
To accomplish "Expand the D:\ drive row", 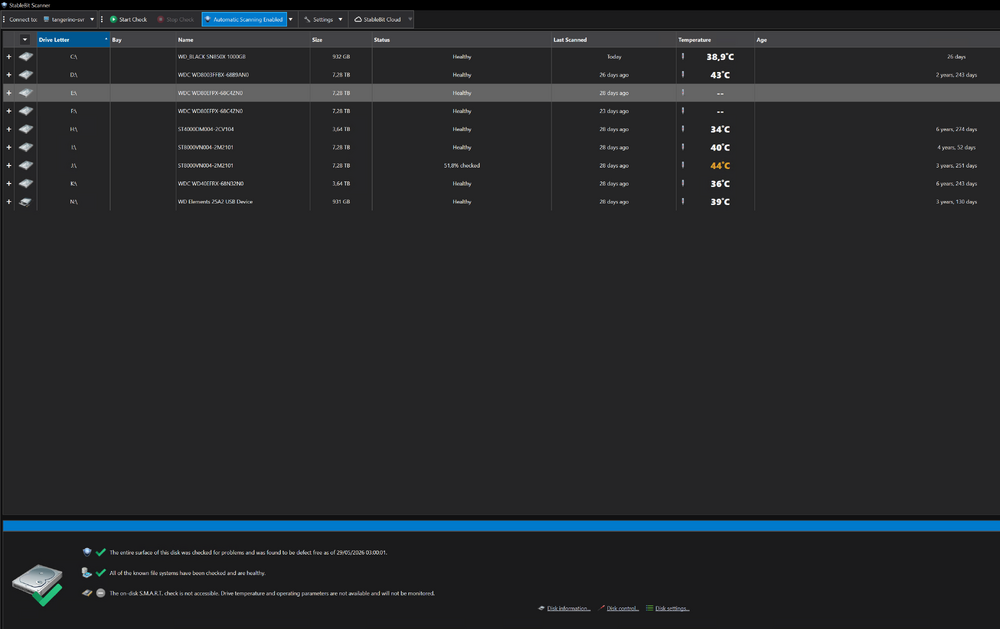I will click(x=9, y=75).
